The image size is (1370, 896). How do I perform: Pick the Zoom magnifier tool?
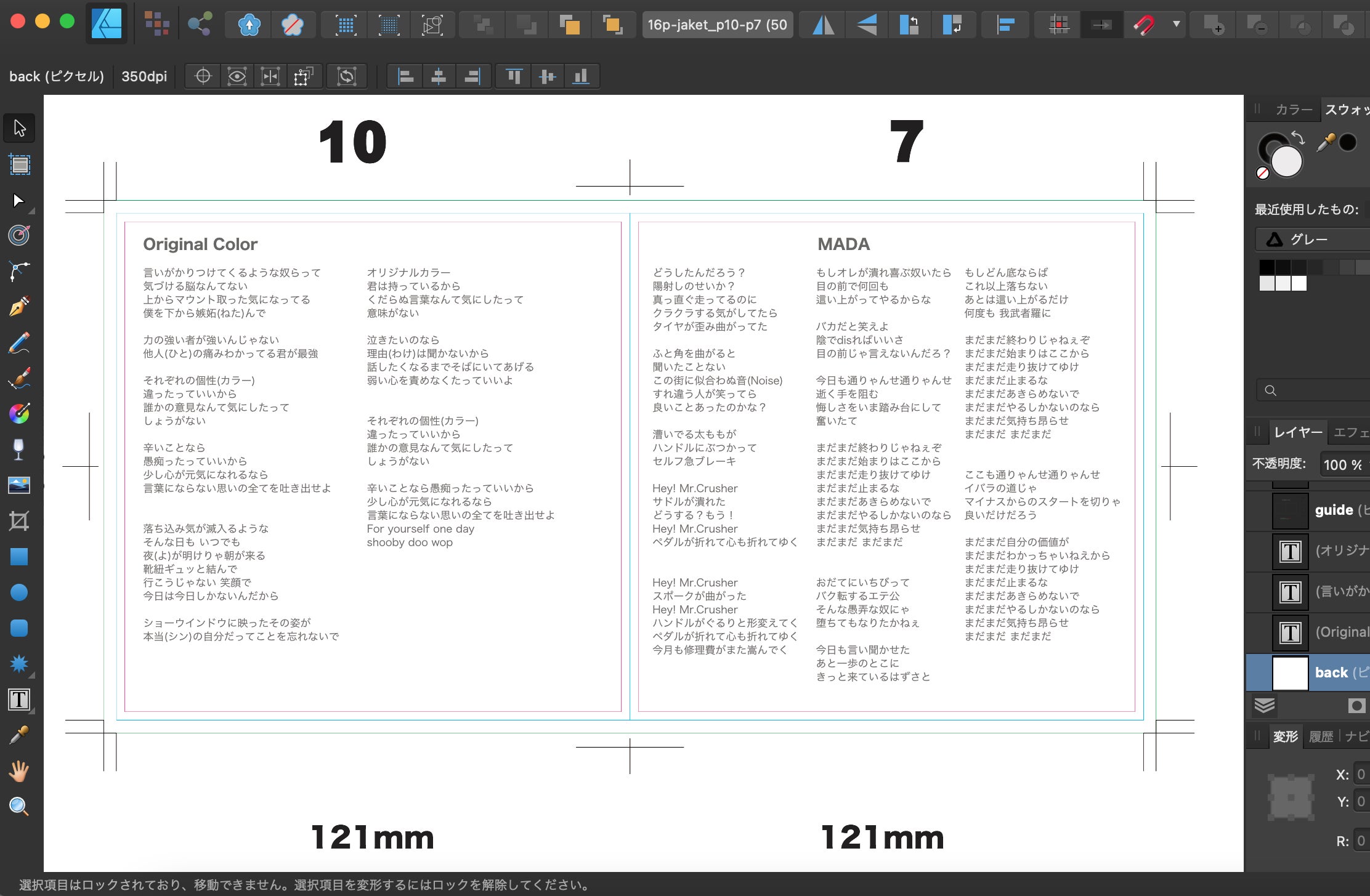(19, 806)
